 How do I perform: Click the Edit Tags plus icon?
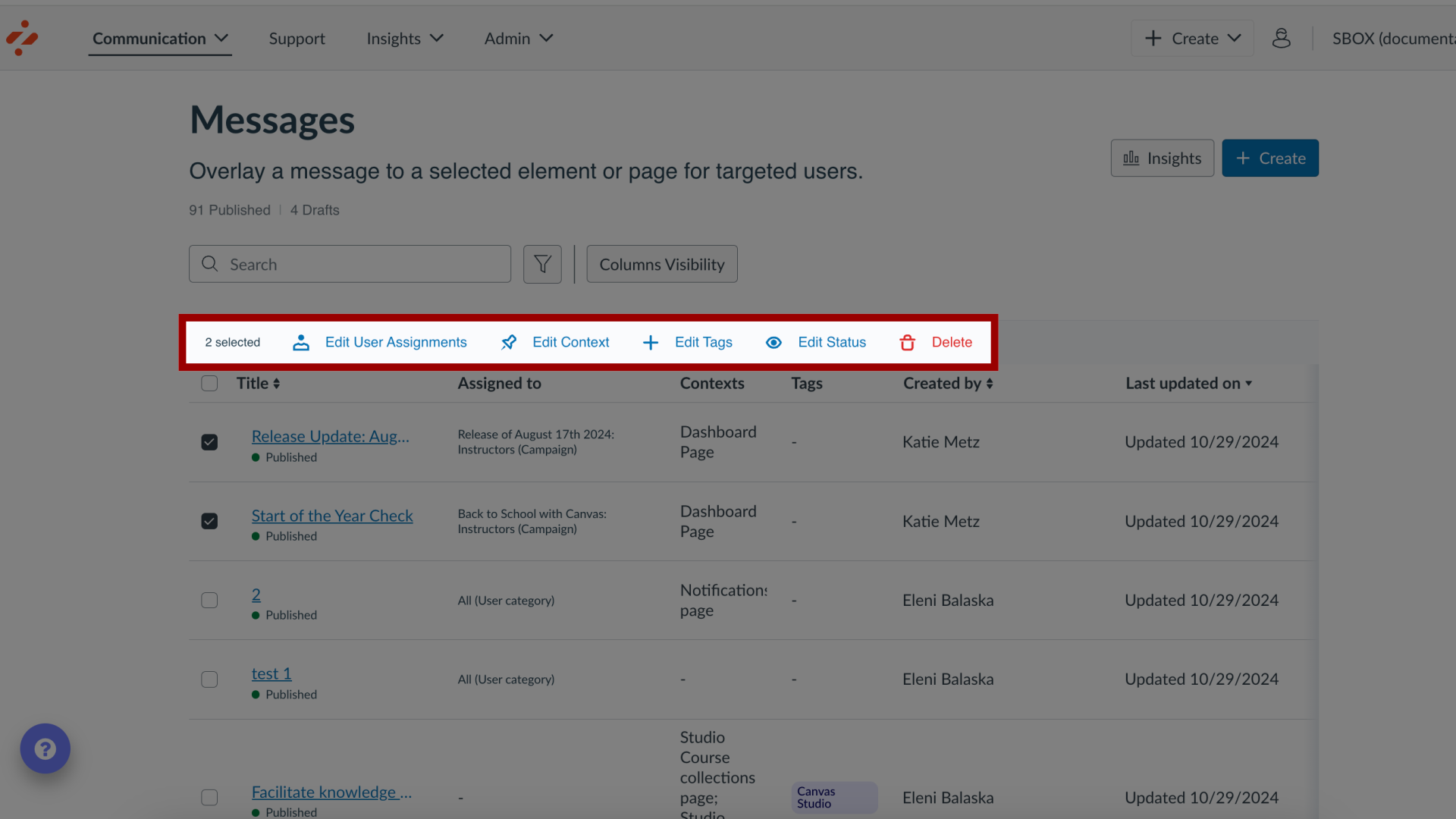[651, 342]
